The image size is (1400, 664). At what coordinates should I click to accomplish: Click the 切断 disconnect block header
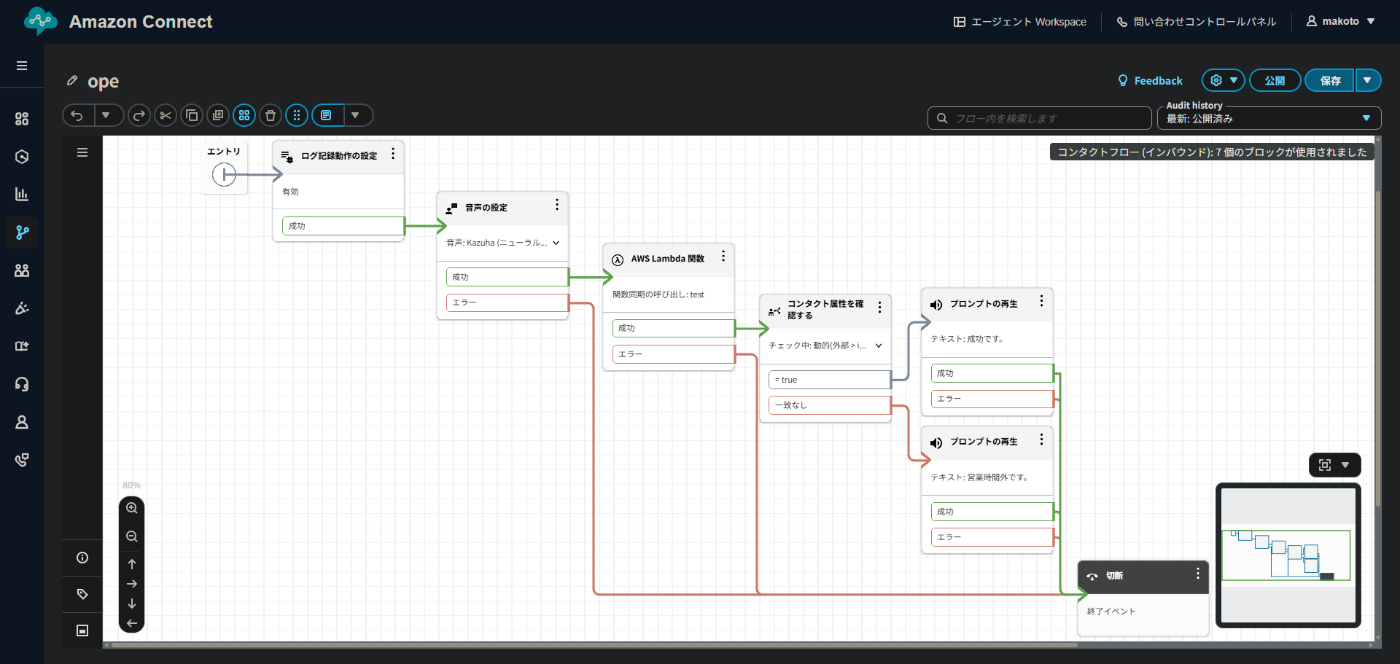tap(1143, 576)
